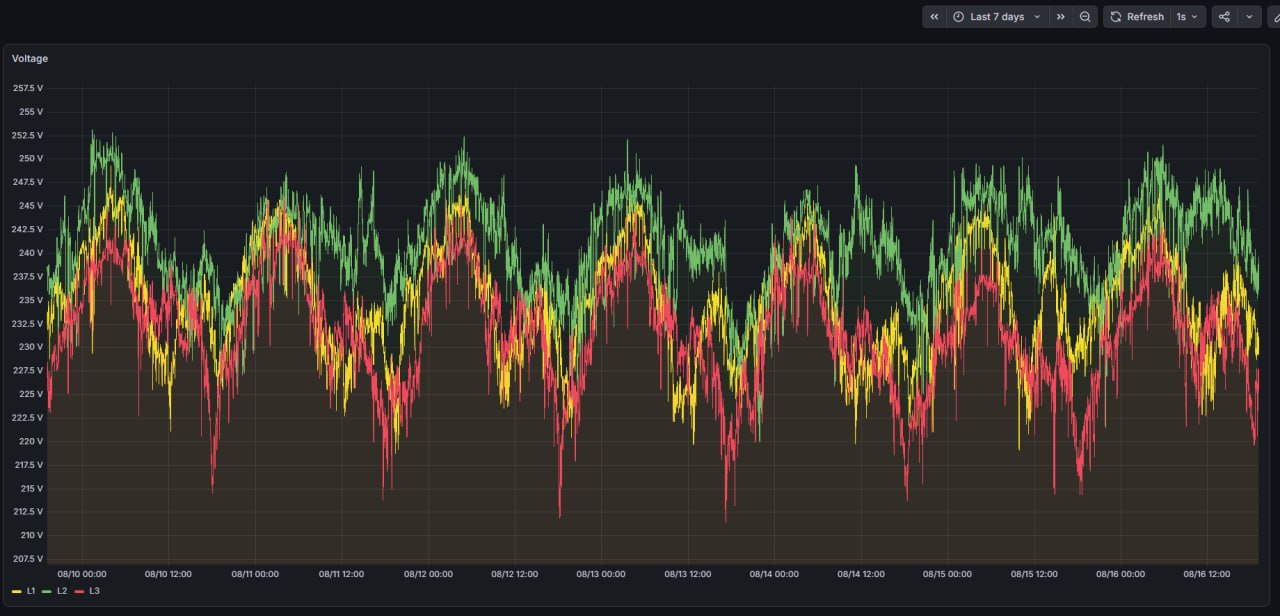
Task: Click the share dashboard icon
Action: [1224, 17]
